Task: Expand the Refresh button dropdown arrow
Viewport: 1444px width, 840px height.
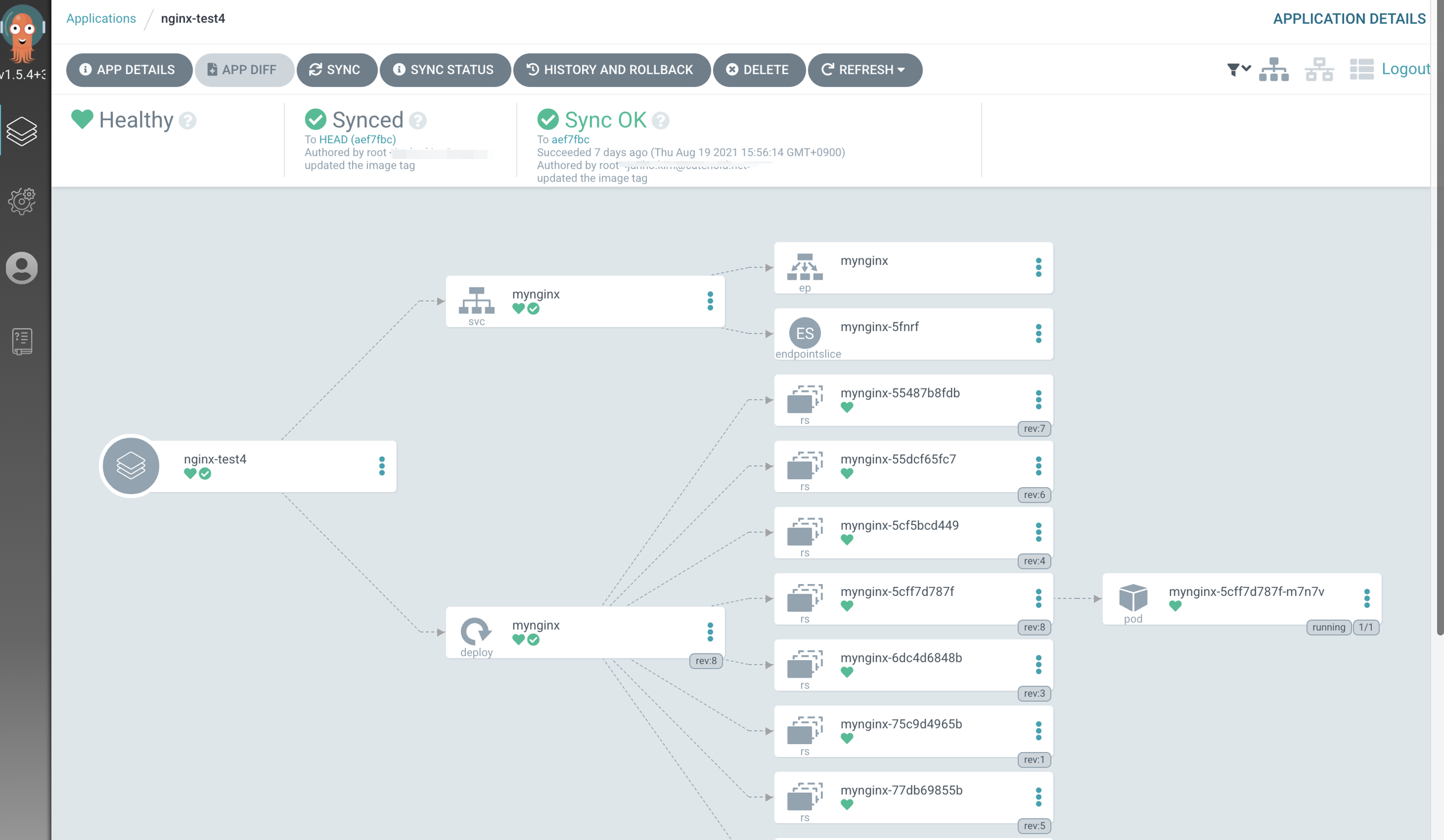Action: pos(901,70)
